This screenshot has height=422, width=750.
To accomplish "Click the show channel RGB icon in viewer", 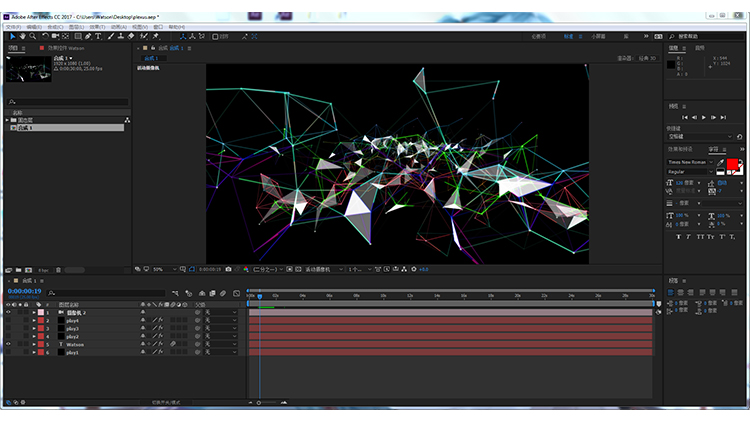I will point(246,269).
